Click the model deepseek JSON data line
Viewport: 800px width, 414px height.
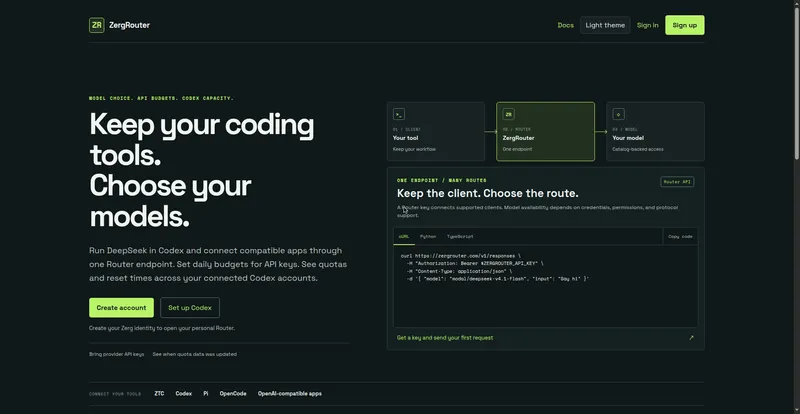498,279
